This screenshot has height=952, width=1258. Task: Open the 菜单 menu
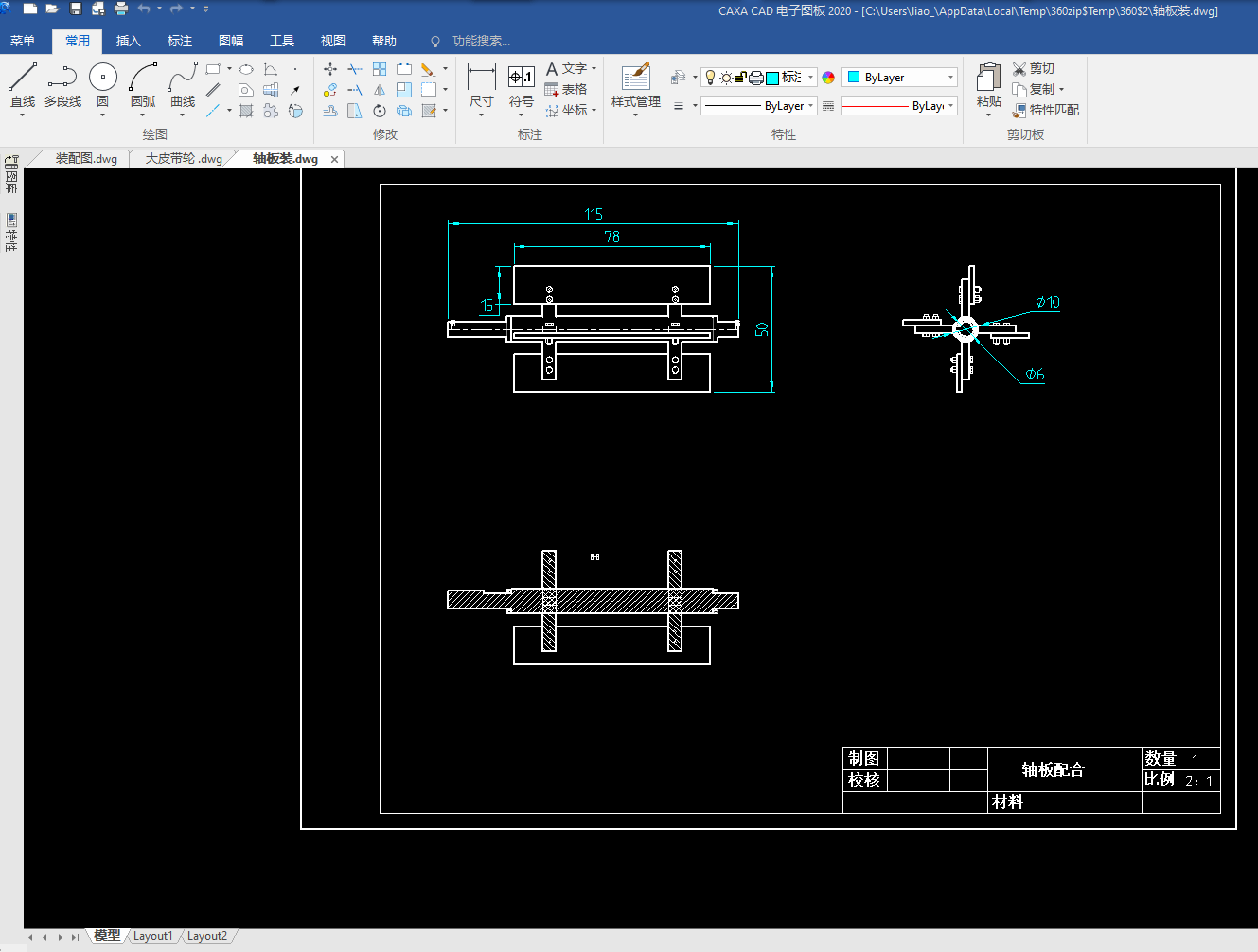point(23,41)
